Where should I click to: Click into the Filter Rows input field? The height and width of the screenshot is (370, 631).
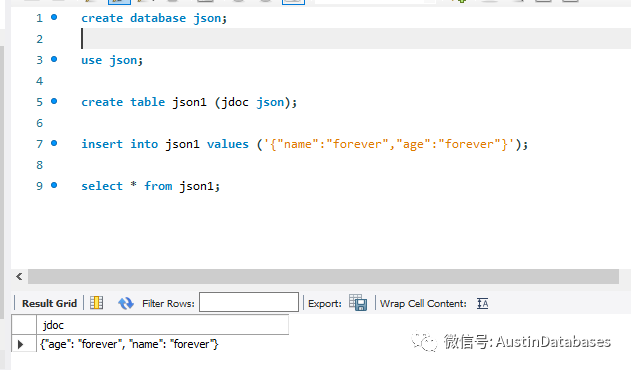(249, 302)
